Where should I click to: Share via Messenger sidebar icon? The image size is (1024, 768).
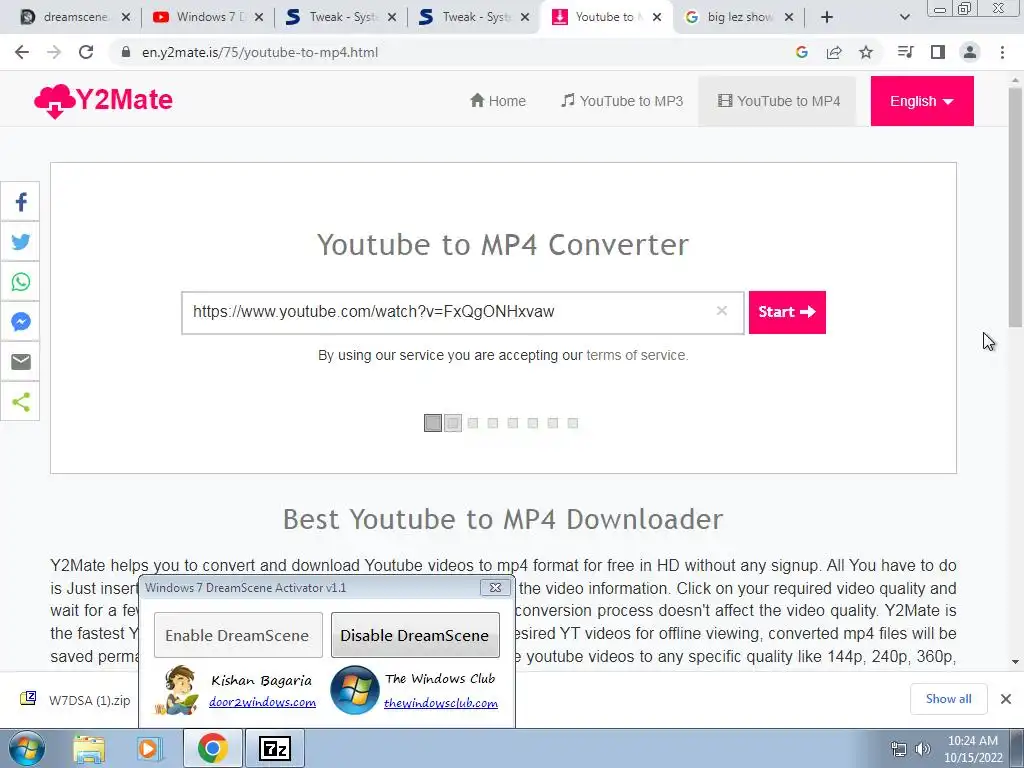[20, 321]
